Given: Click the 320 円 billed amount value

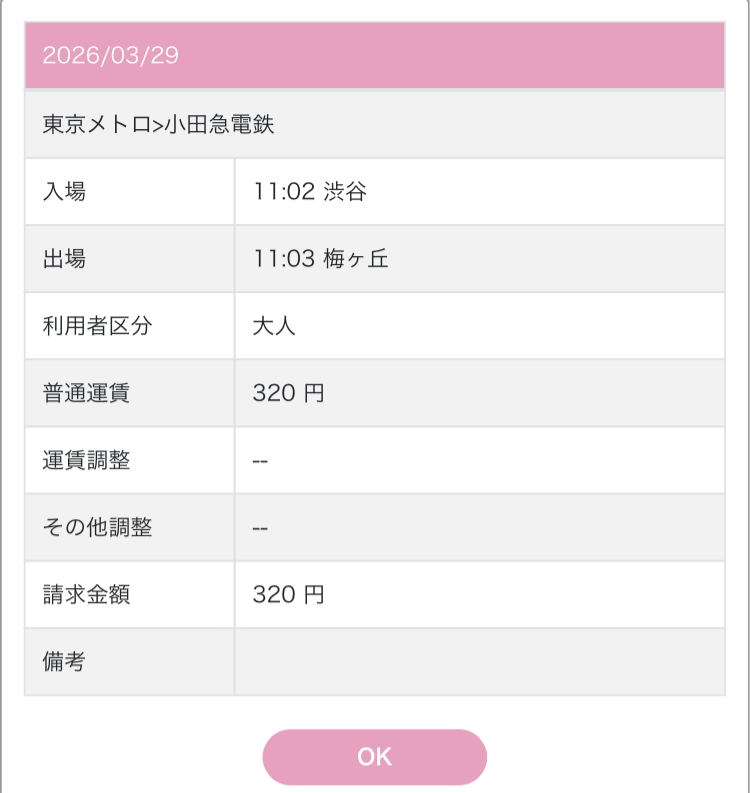Looking at the screenshot, I should coord(288,595).
